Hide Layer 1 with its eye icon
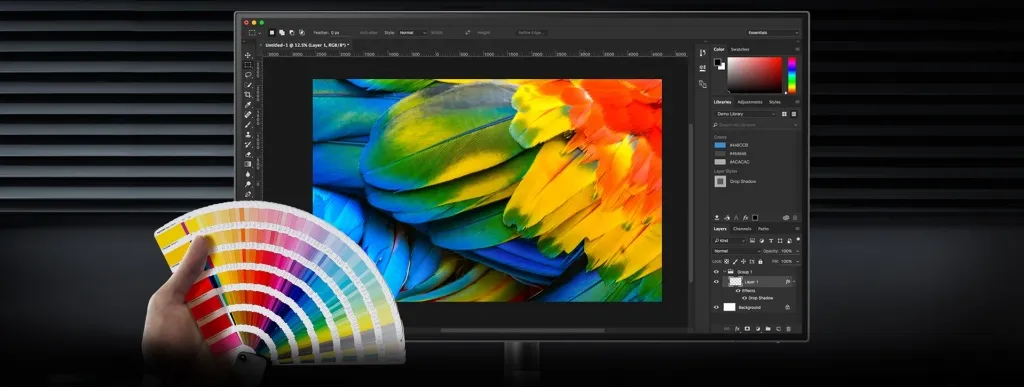This screenshot has width=1024, height=387. coord(716,282)
